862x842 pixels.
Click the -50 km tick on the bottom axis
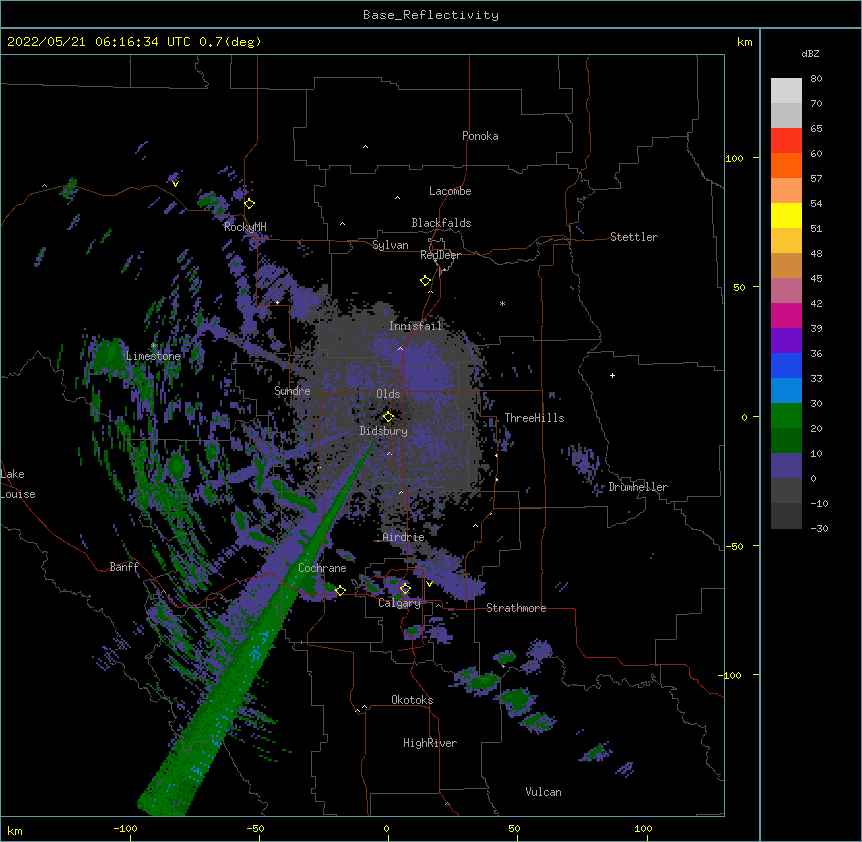tap(255, 828)
